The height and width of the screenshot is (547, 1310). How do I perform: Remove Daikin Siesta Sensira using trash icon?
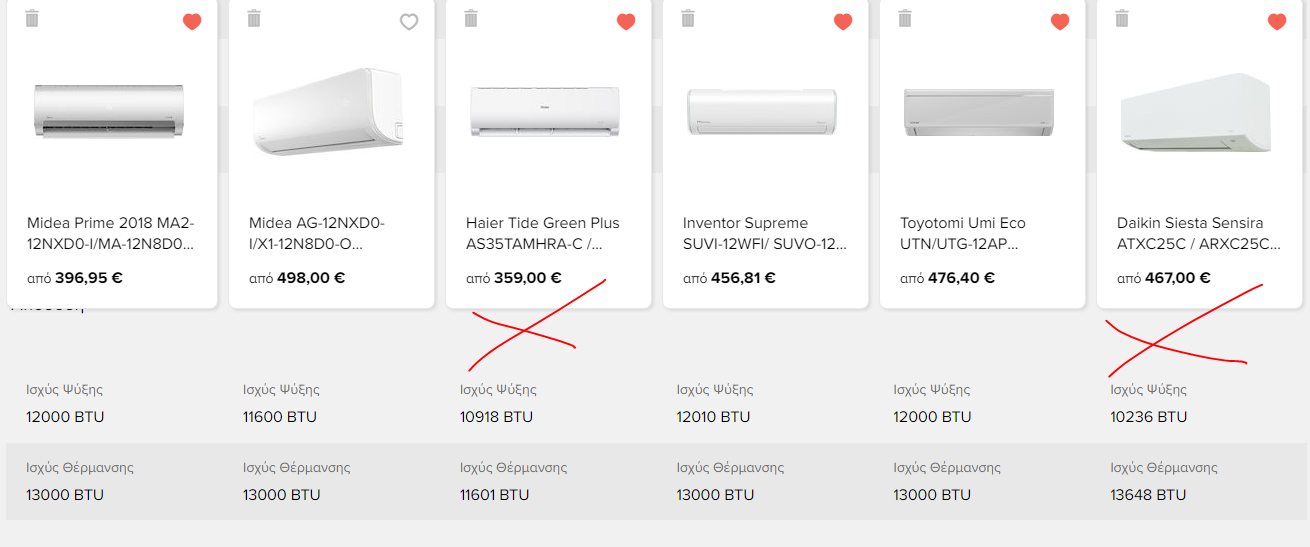[x=1122, y=18]
